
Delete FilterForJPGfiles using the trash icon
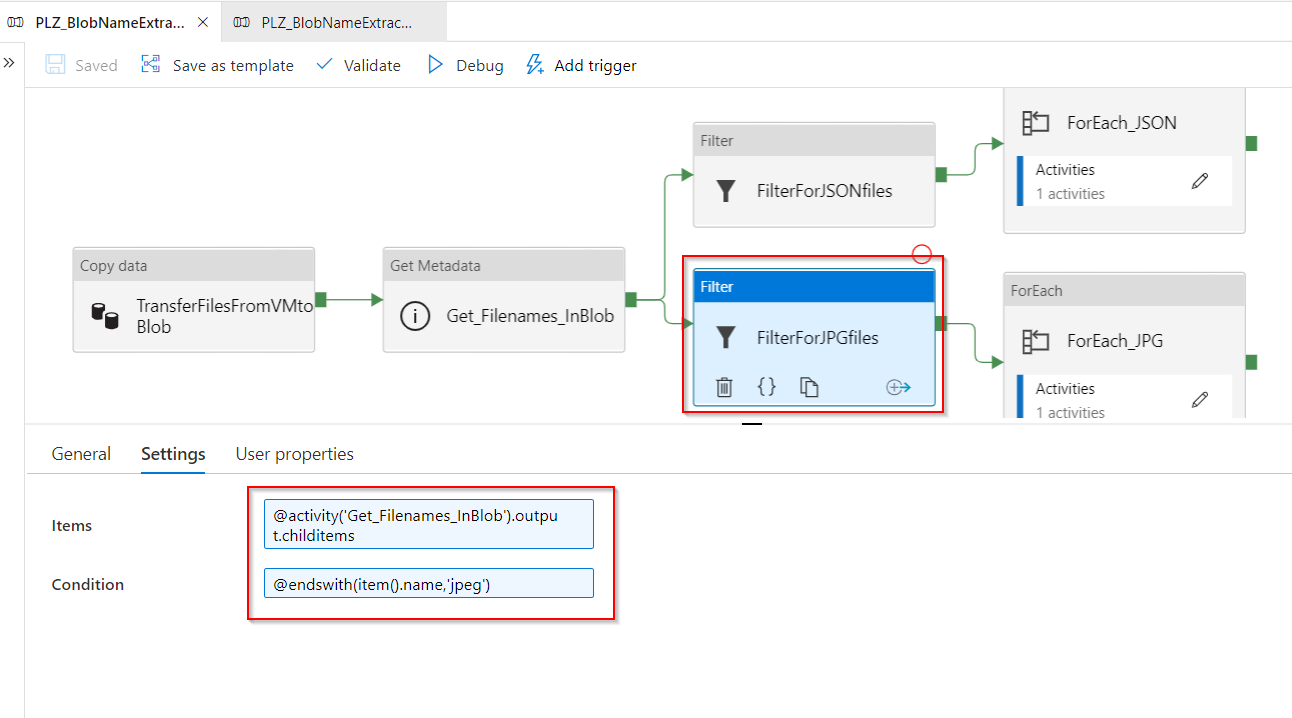point(723,387)
